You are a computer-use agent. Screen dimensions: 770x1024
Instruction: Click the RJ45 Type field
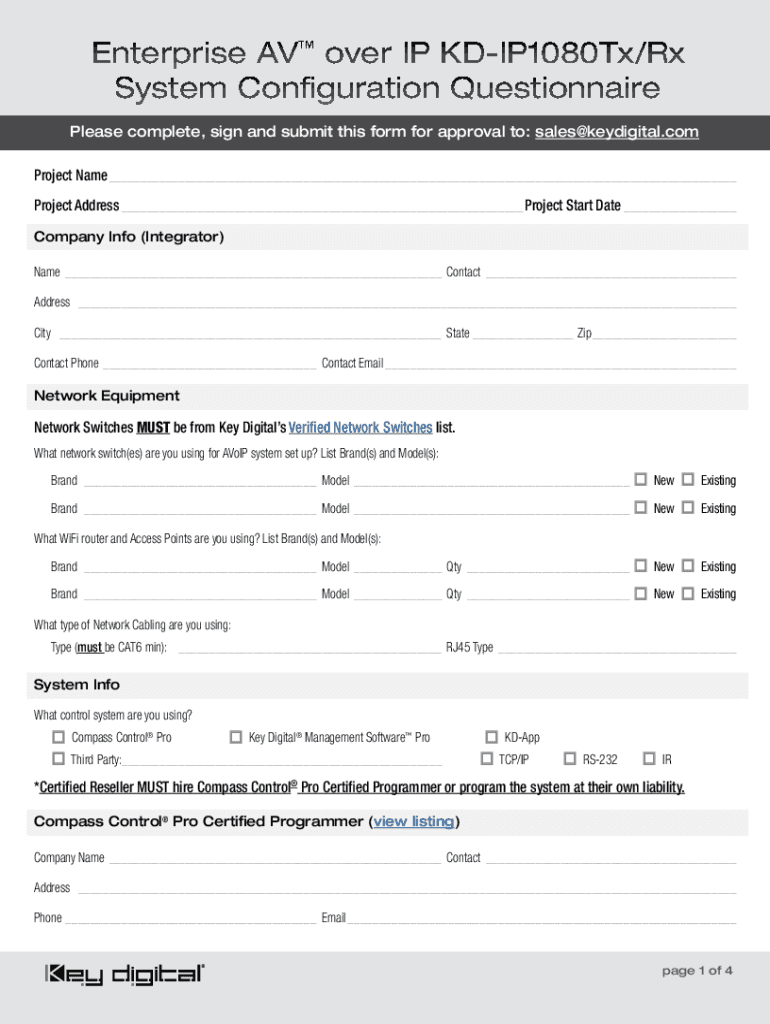coord(616,647)
